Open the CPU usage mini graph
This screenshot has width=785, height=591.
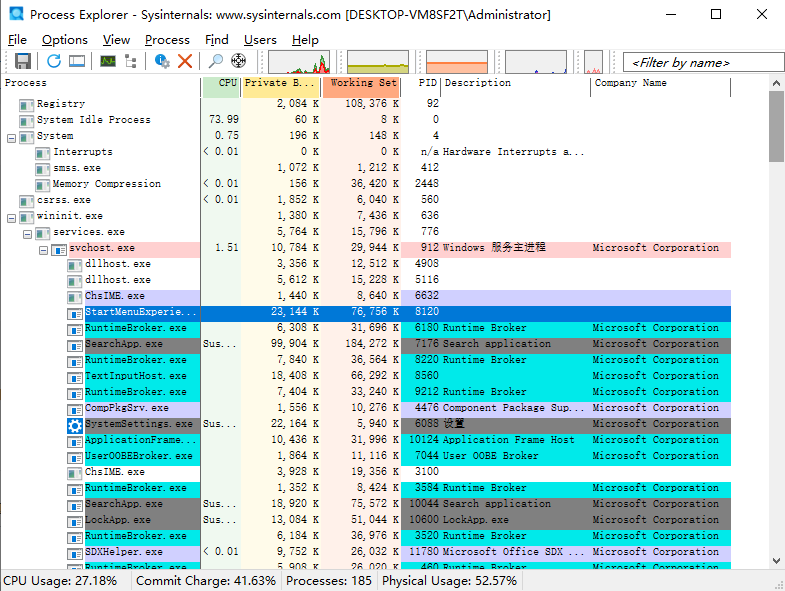(299, 62)
